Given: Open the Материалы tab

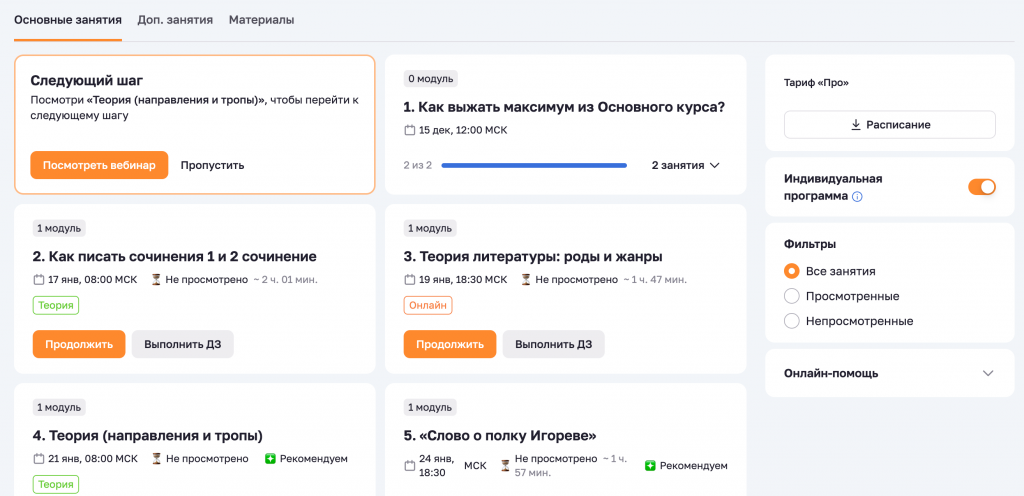Looking at the screenshot, I should point(261,20).
